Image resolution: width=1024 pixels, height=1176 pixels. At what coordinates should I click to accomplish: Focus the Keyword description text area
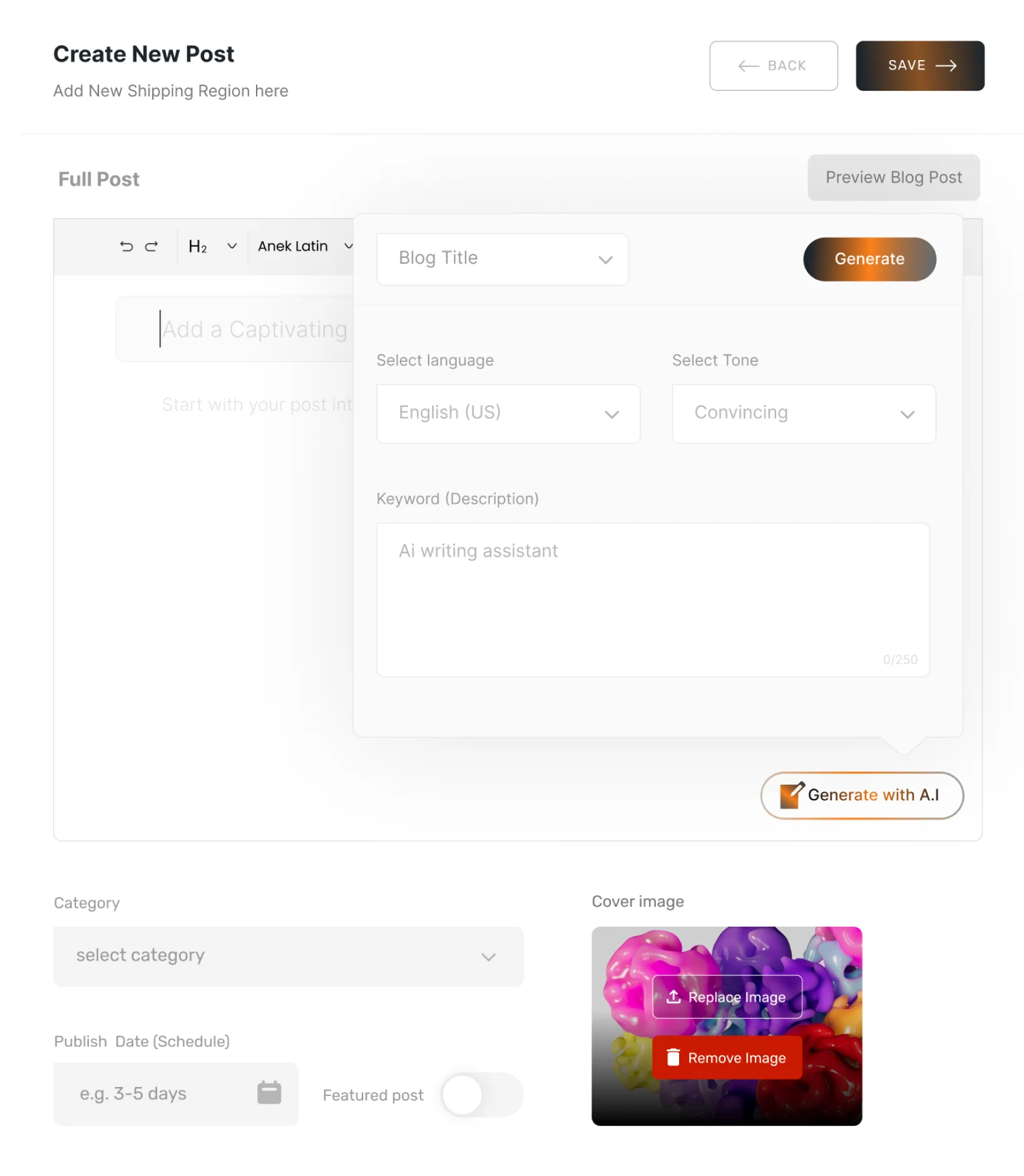[653, 600]
